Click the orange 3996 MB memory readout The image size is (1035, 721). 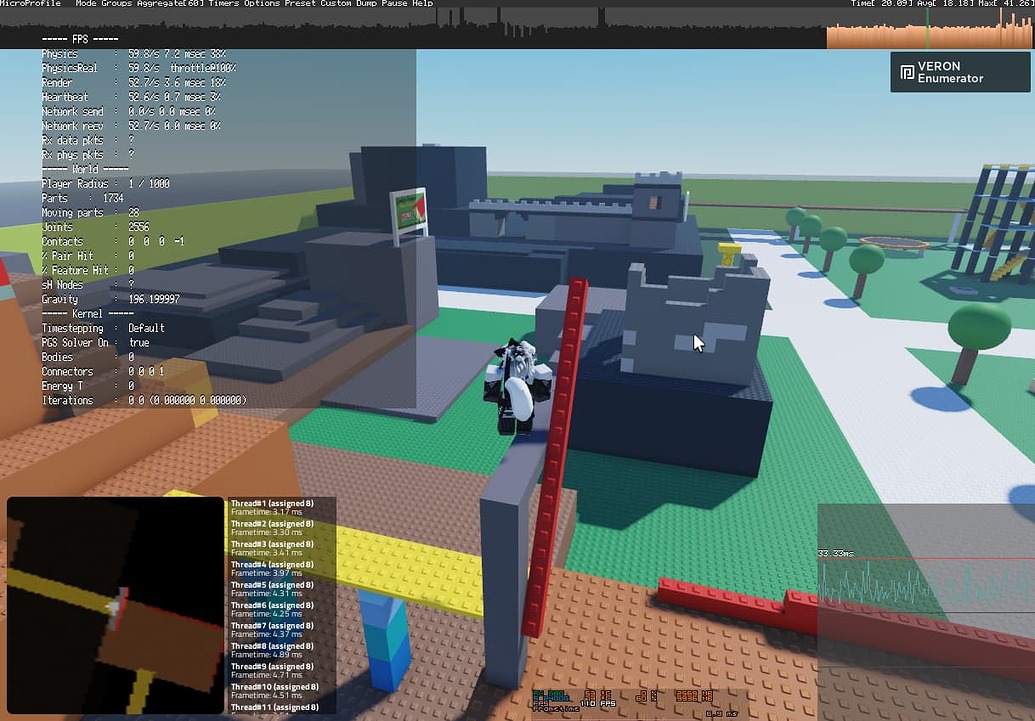[696, 698]
